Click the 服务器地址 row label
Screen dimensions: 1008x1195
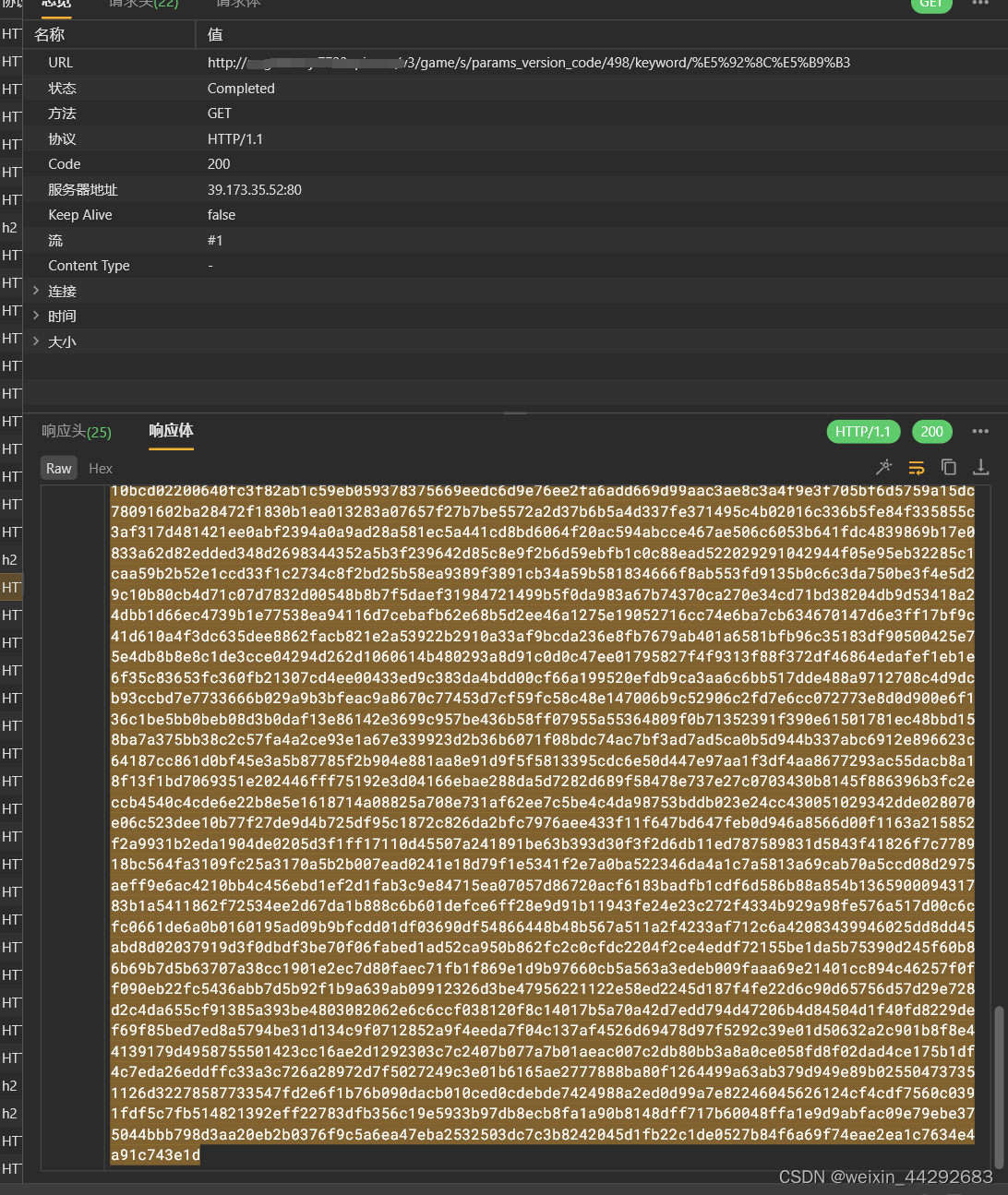click(x=83, y=190)
